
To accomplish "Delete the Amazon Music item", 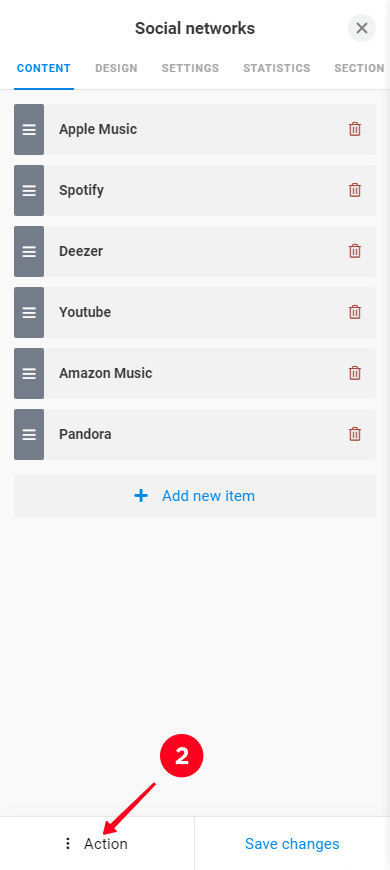I will pyautogui.click(x=354, y=373).
